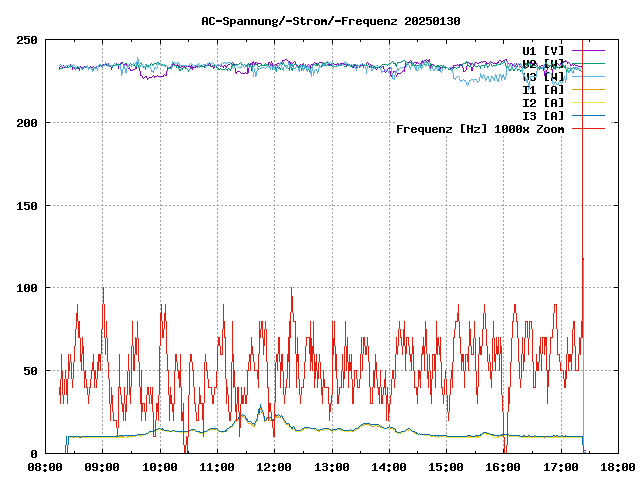
Task: Click the yellow I2 legend line sample
Action: coord(588,102)
